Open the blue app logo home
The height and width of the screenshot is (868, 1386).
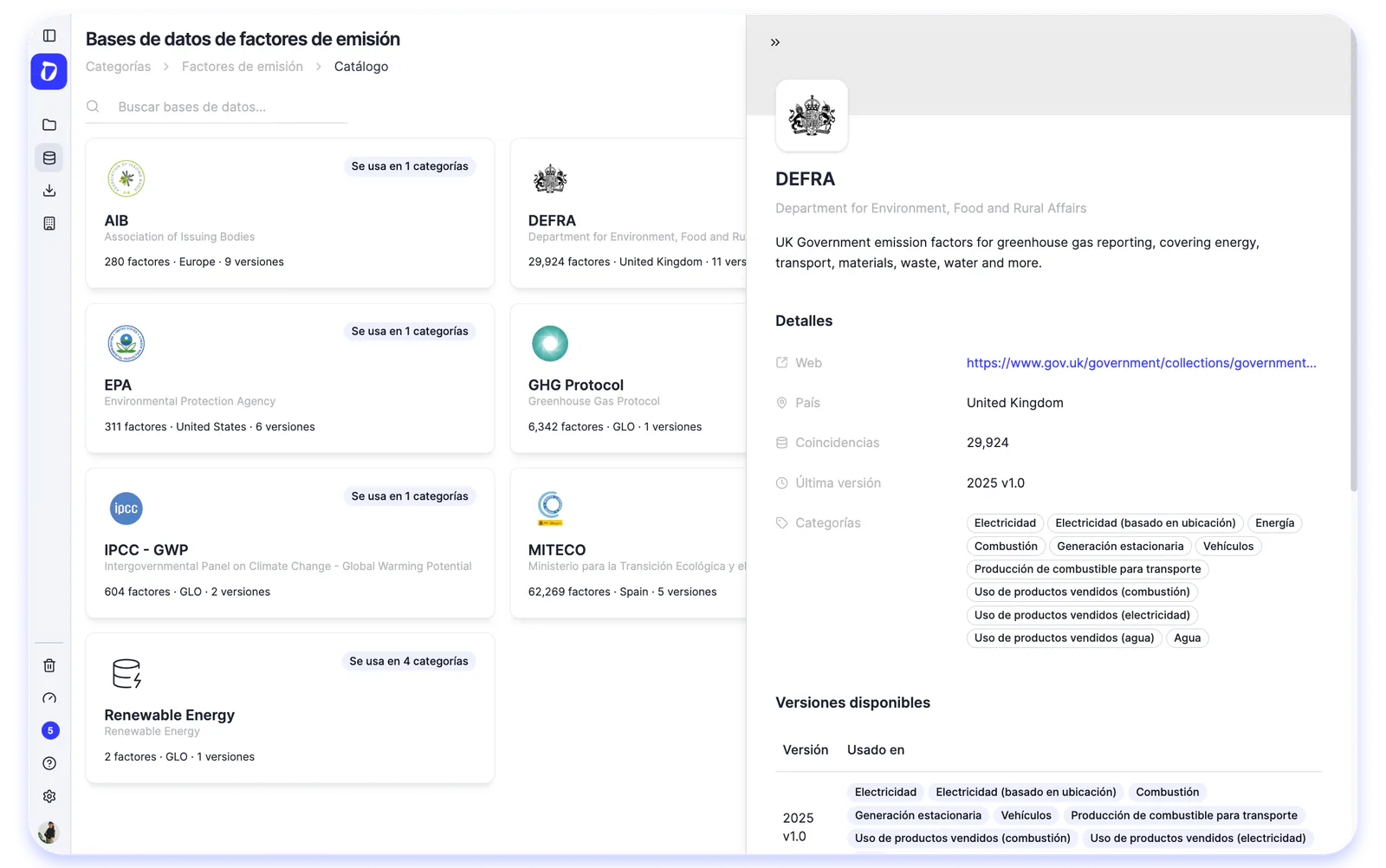coord(49,71)
